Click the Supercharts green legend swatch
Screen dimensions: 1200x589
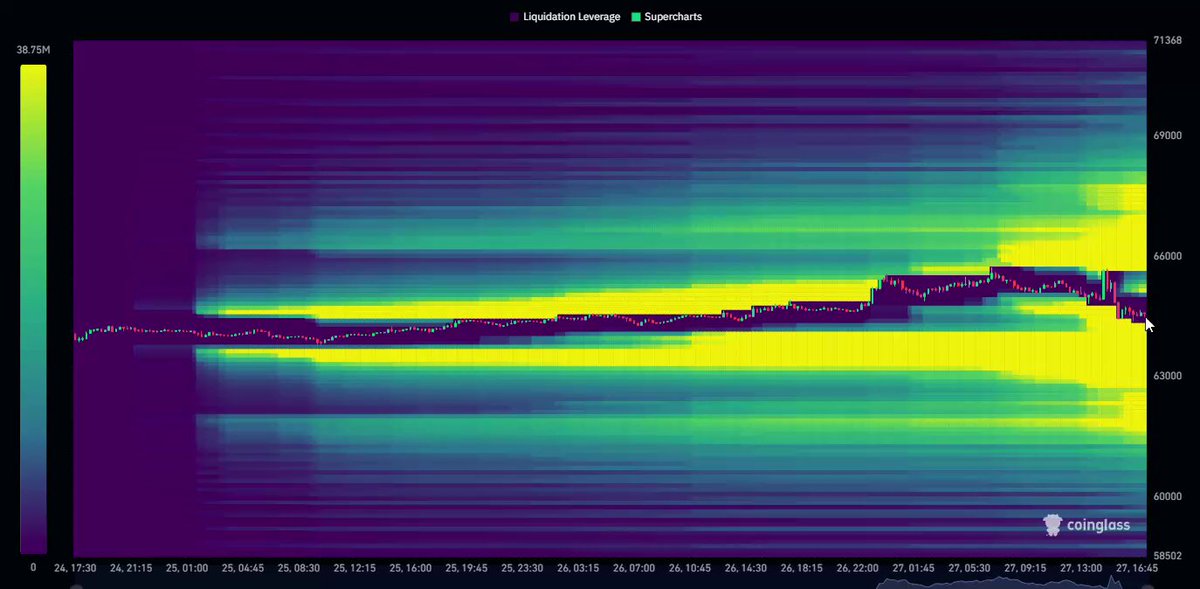click(634, 17)
